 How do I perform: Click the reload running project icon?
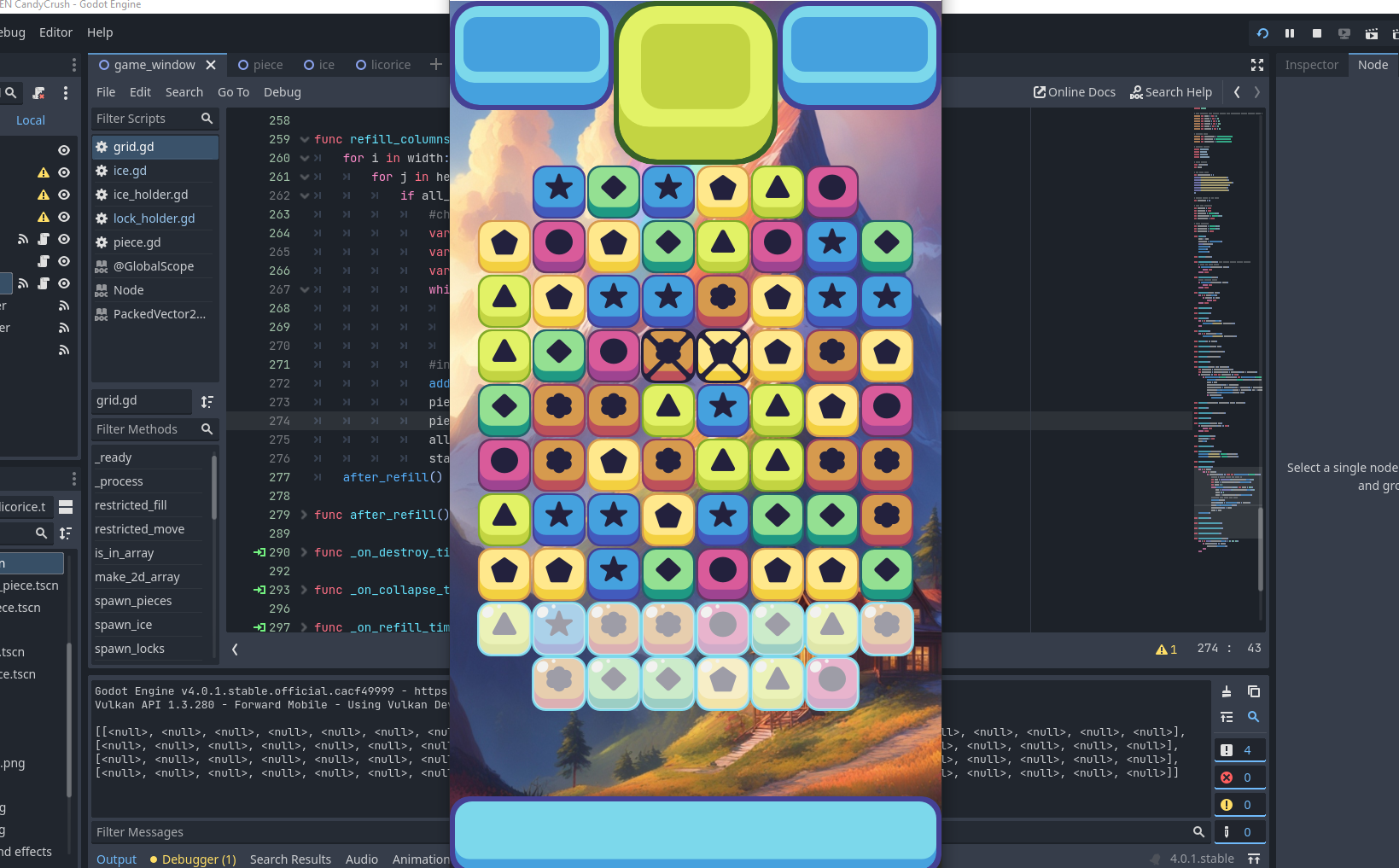[1262, 33]
